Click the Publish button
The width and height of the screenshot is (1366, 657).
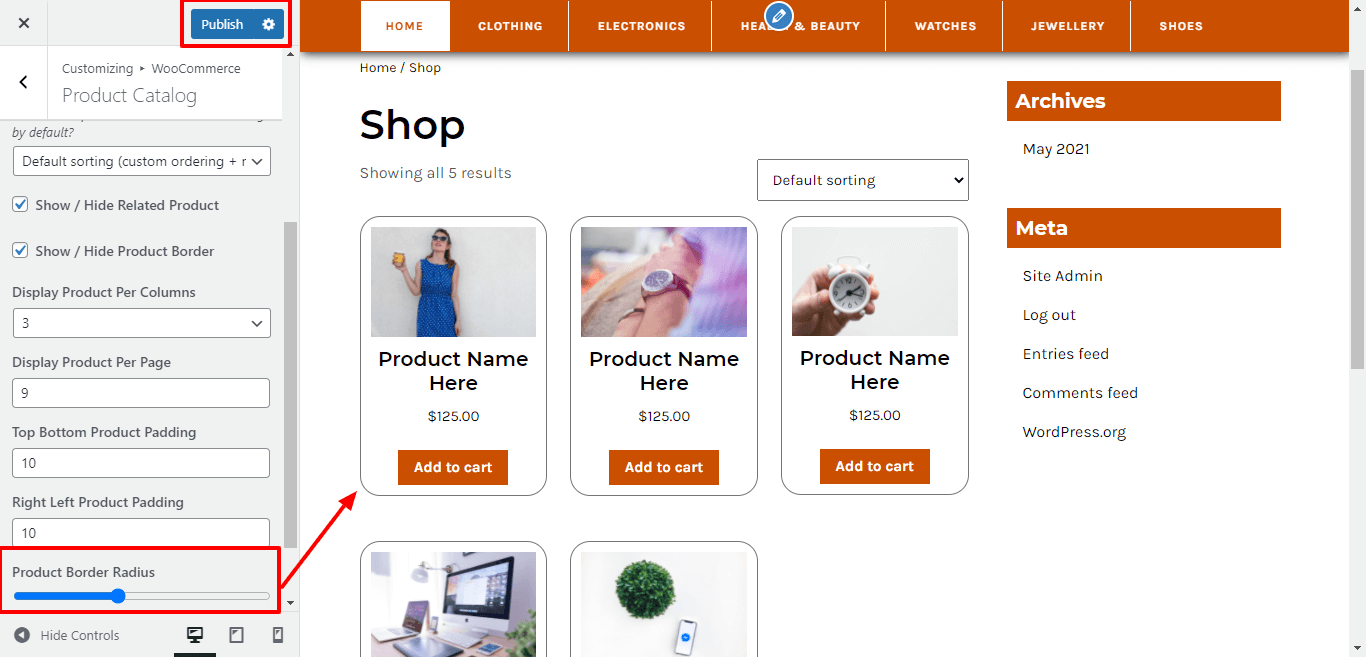222,24
